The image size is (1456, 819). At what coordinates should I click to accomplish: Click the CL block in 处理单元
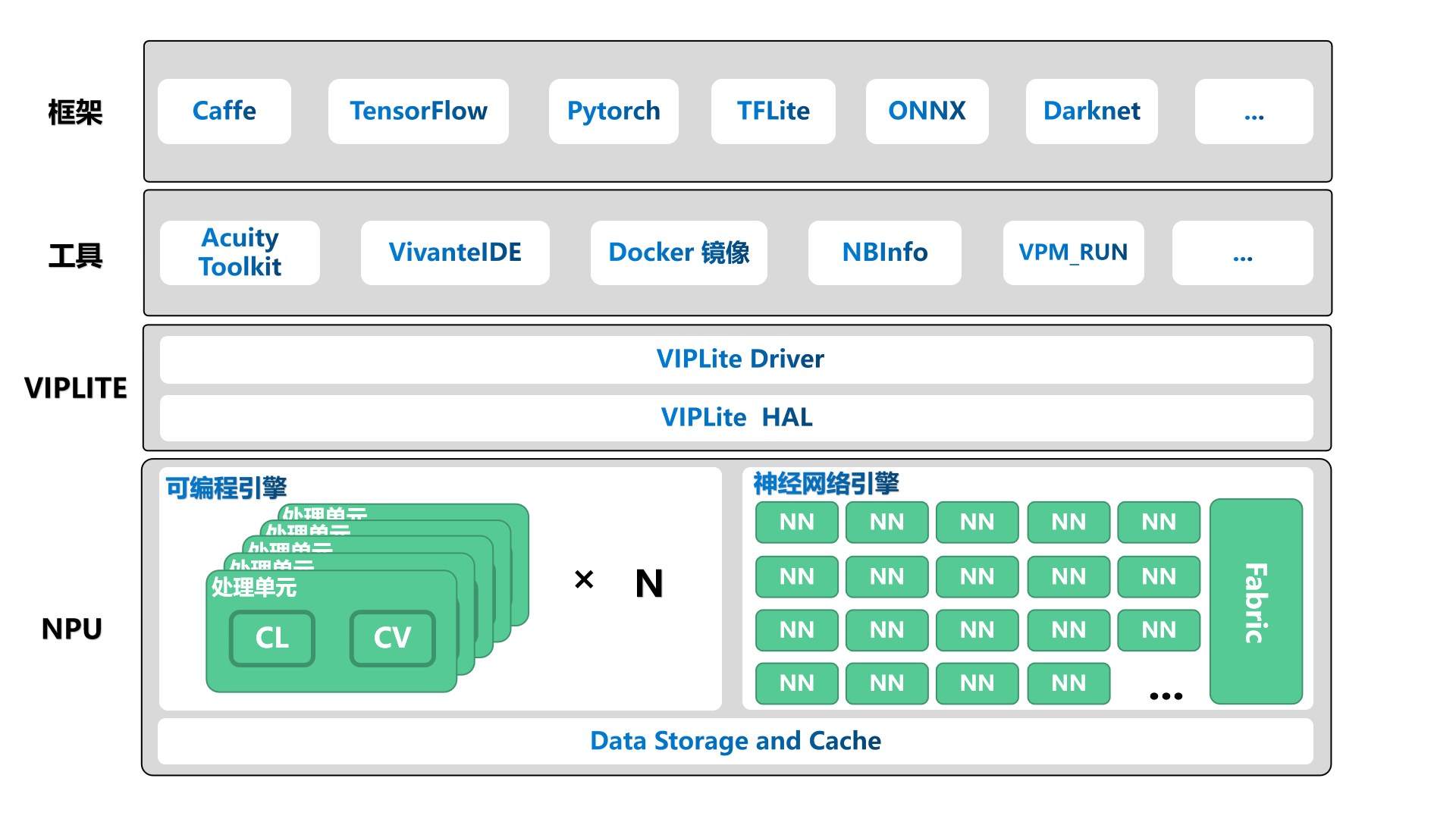[271, 639]
